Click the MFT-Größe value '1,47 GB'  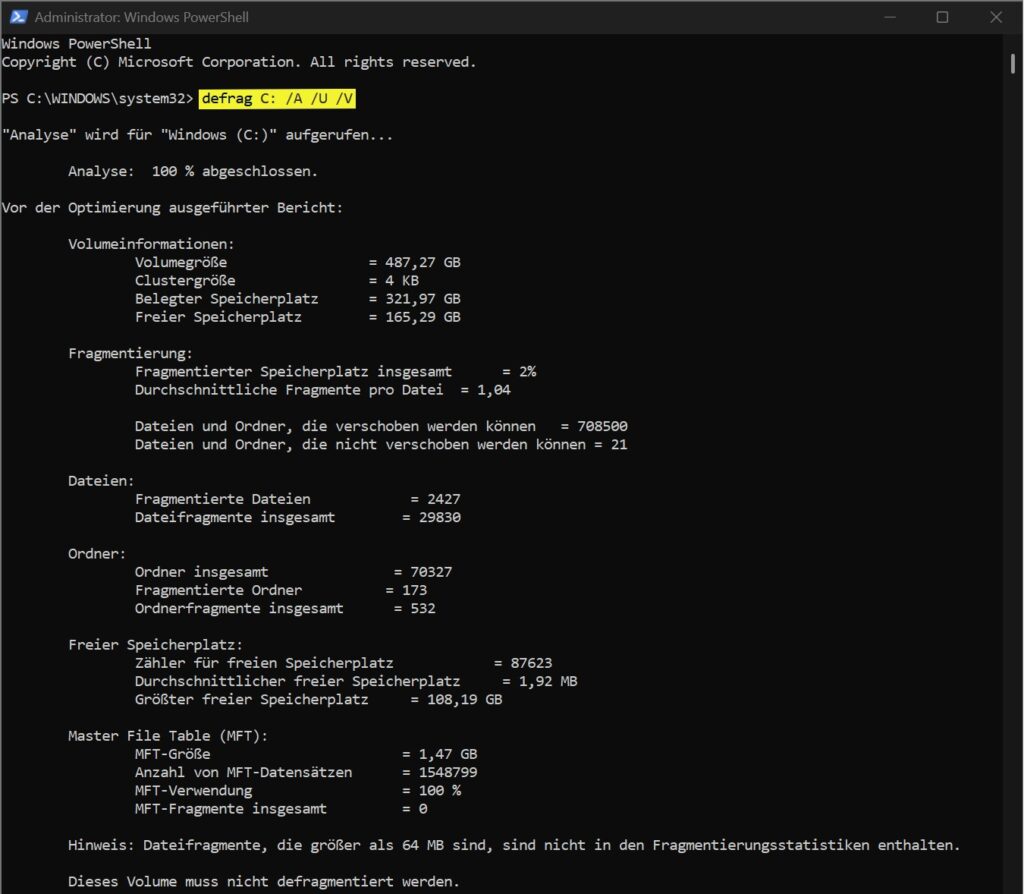coord(448,754)
